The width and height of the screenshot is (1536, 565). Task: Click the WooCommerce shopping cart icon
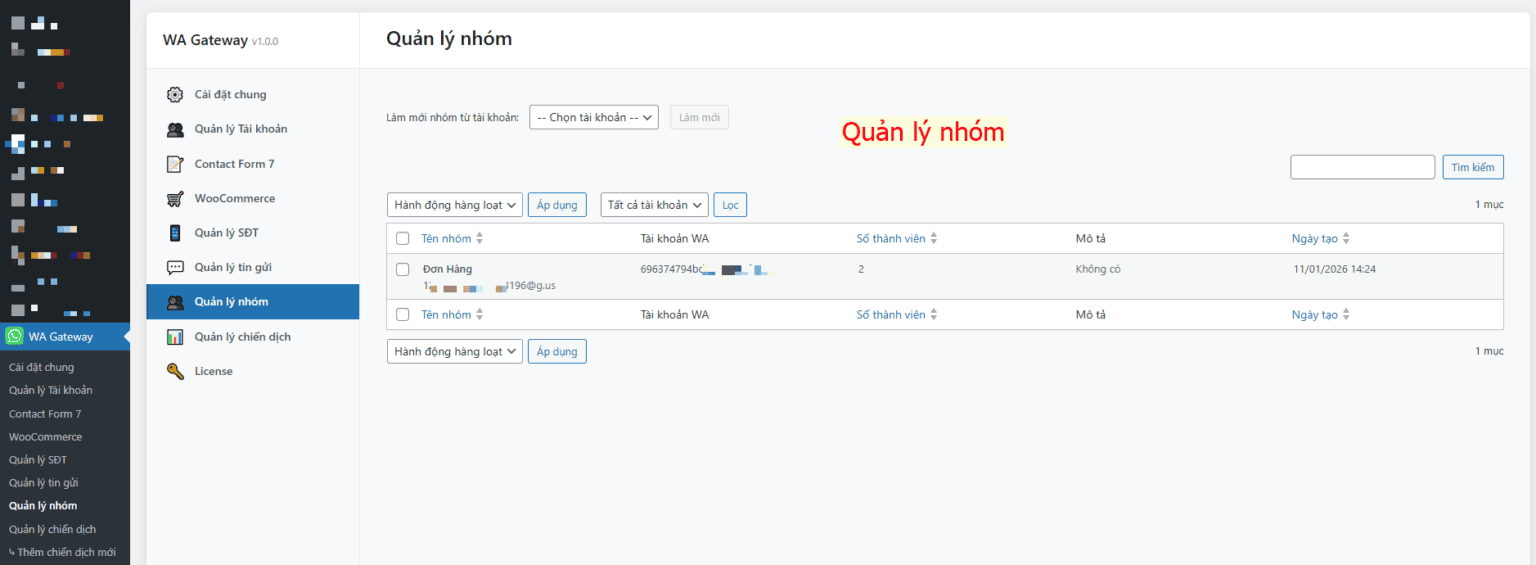175,198
